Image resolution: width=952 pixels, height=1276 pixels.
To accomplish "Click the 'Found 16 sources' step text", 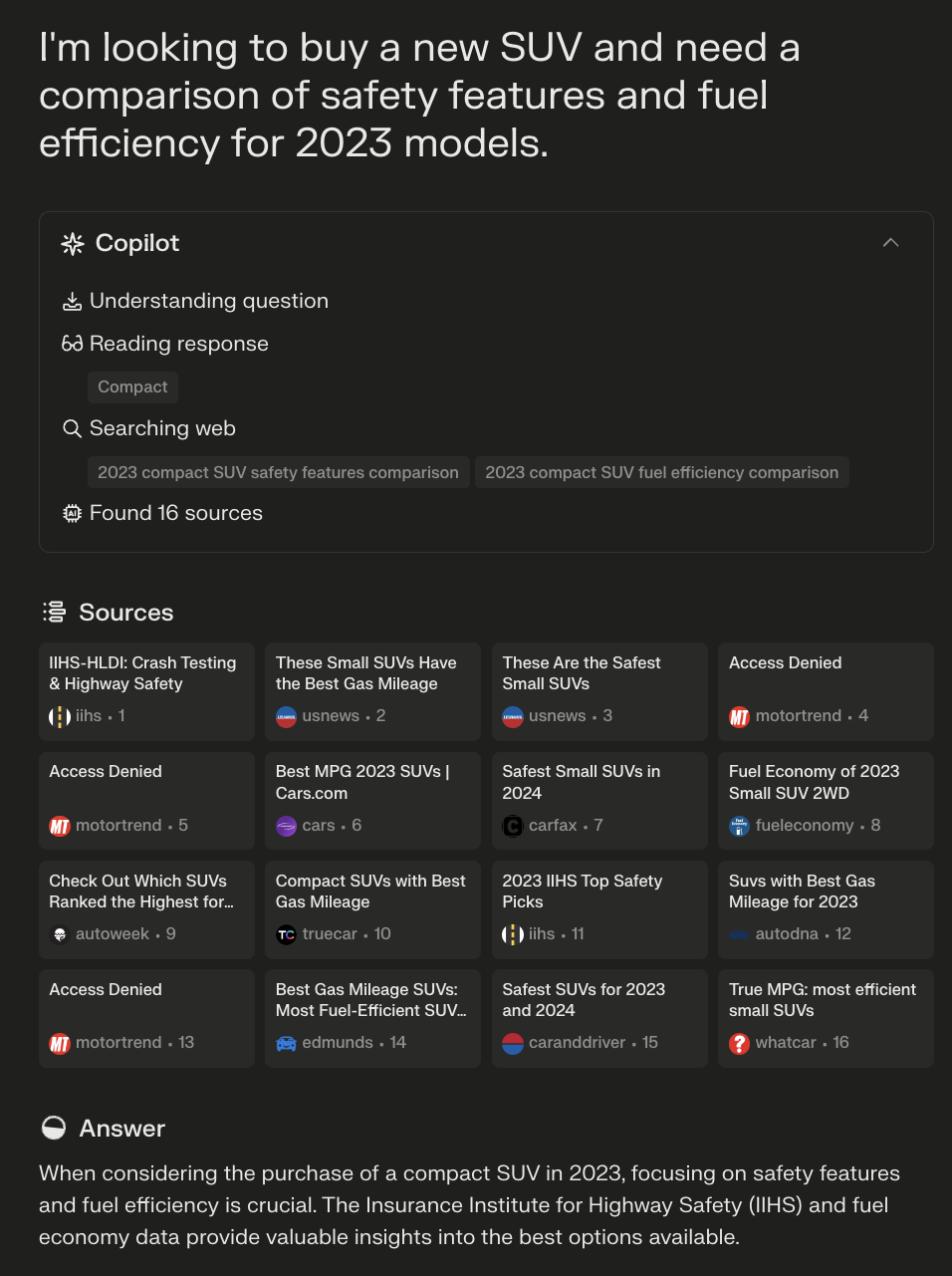I will point(176,513).
